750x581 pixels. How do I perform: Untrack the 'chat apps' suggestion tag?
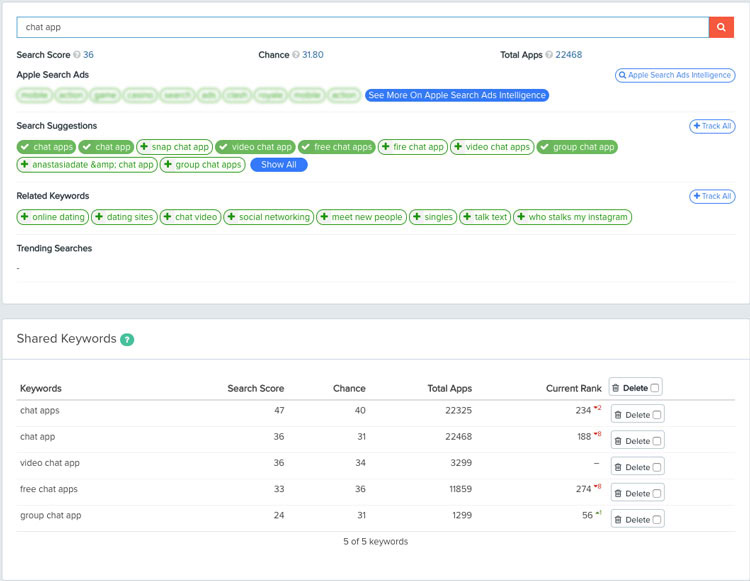pyautogui.click(x=46, y=147)
